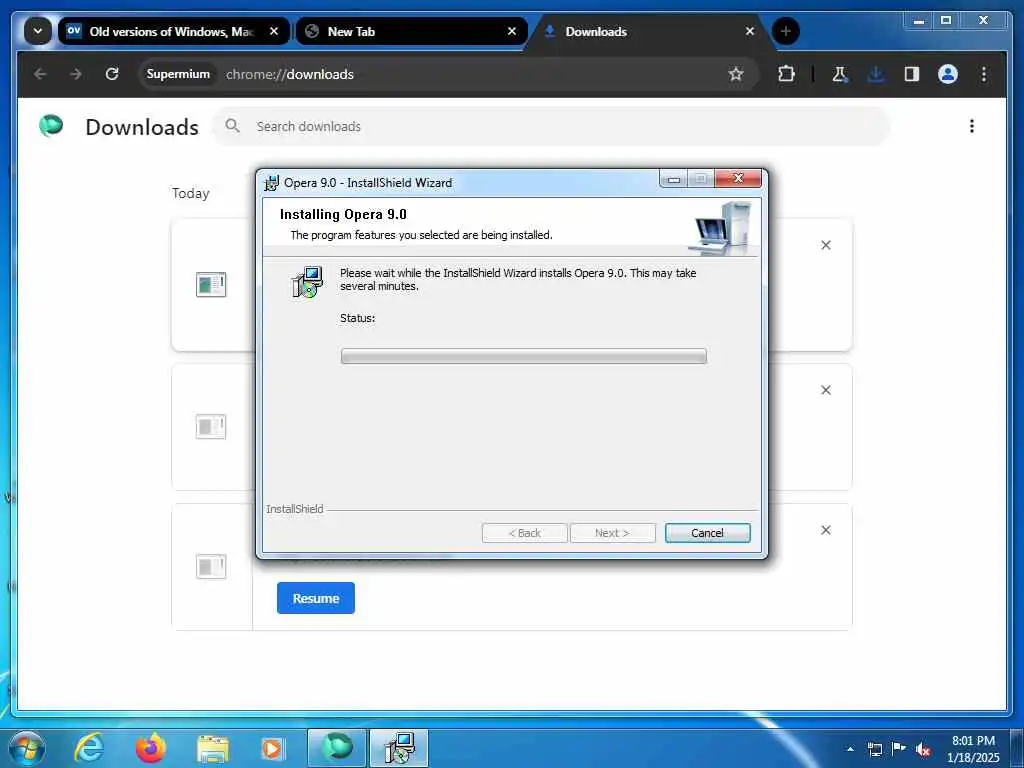1024x768 pixels.
Task: Bookmark this page with star icon
Action: (x=736, y=74)
